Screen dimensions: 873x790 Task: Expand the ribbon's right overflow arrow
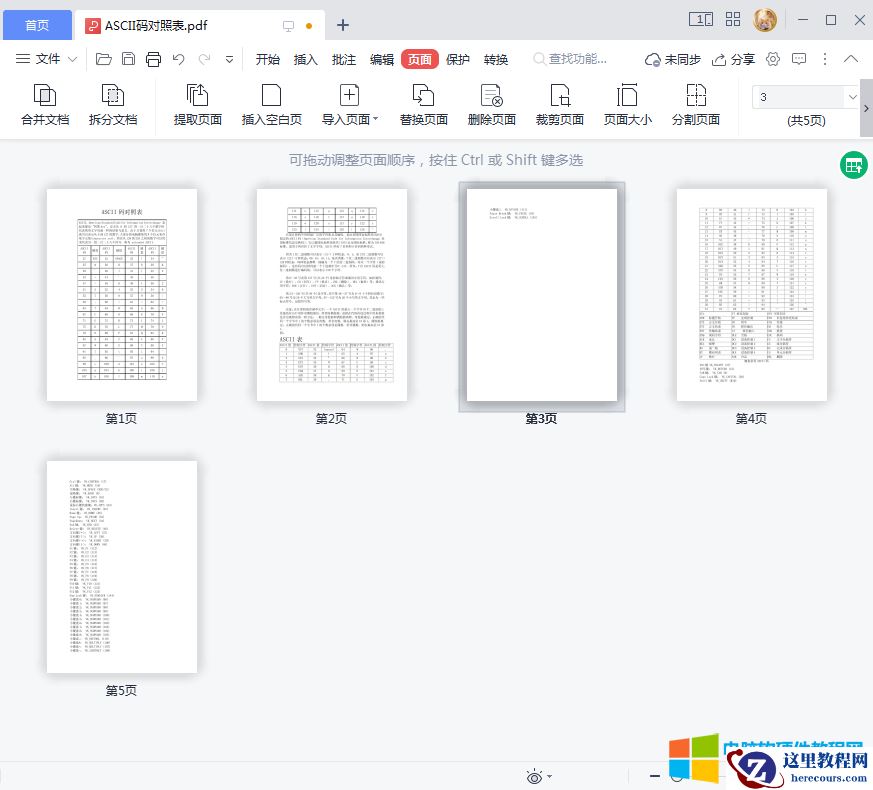pyautogui.click(x=866, y=109)
